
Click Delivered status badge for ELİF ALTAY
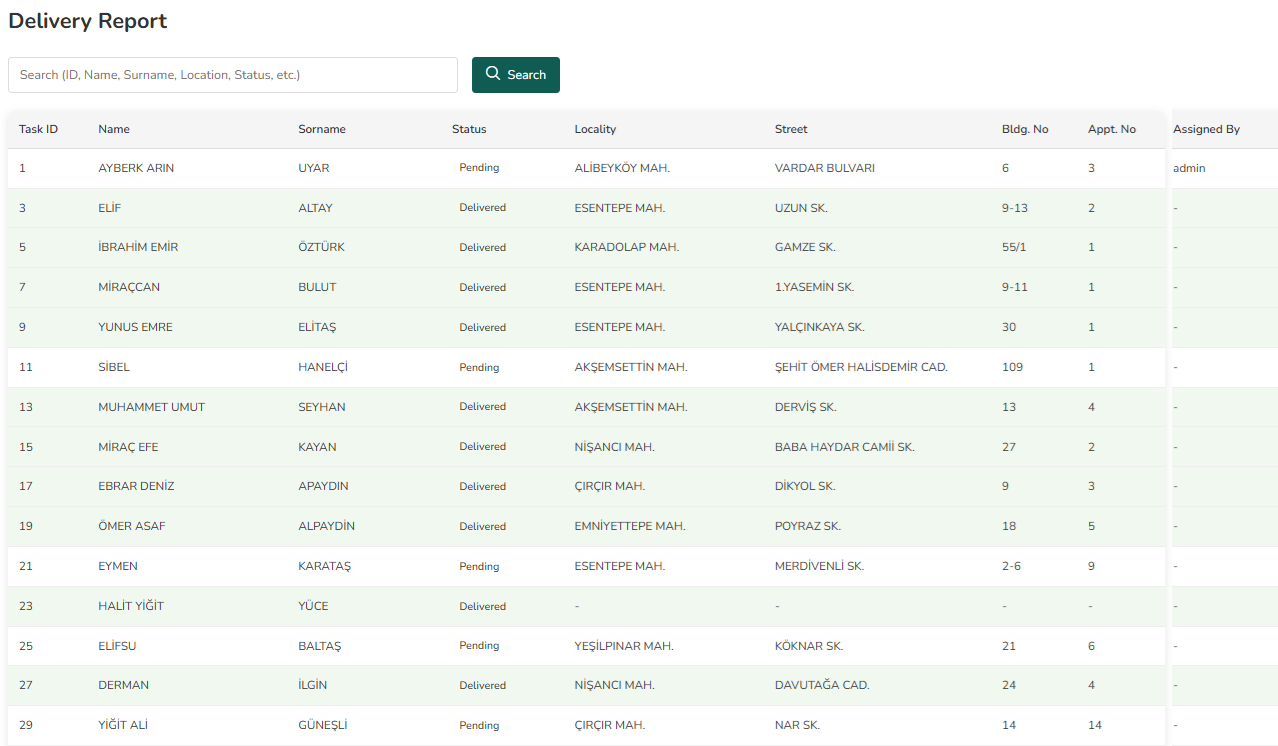pyautogui.click(x=482, y=208)
